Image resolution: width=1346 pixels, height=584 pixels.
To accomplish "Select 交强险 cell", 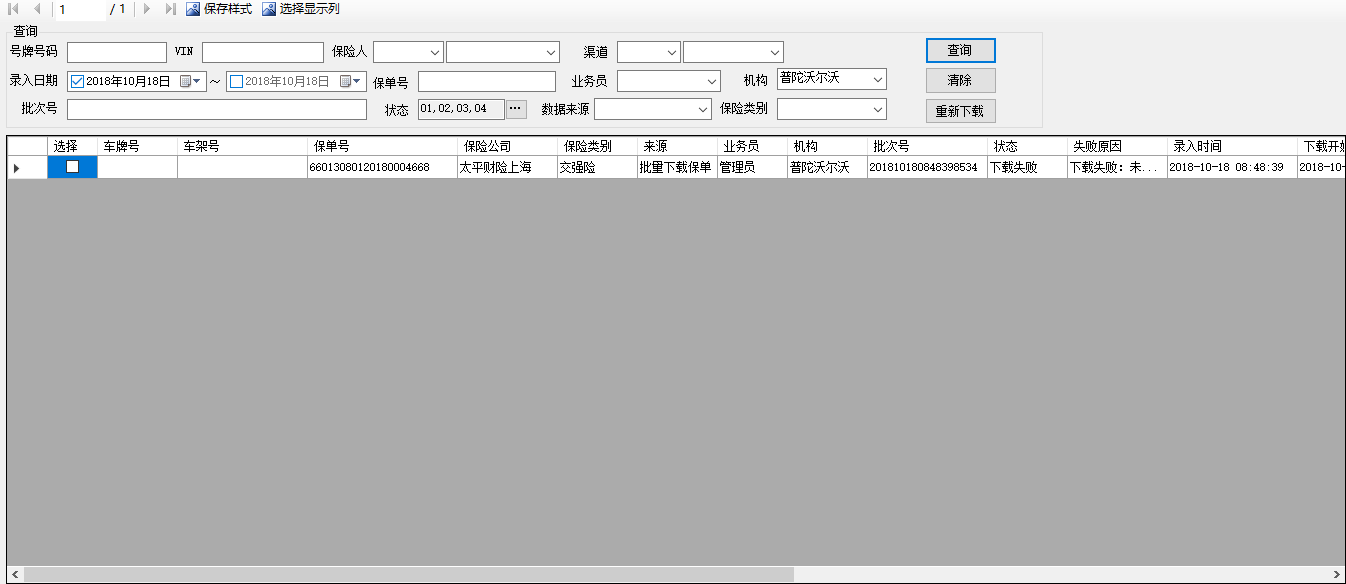I will pyautogui.click(x=598, y=167).
